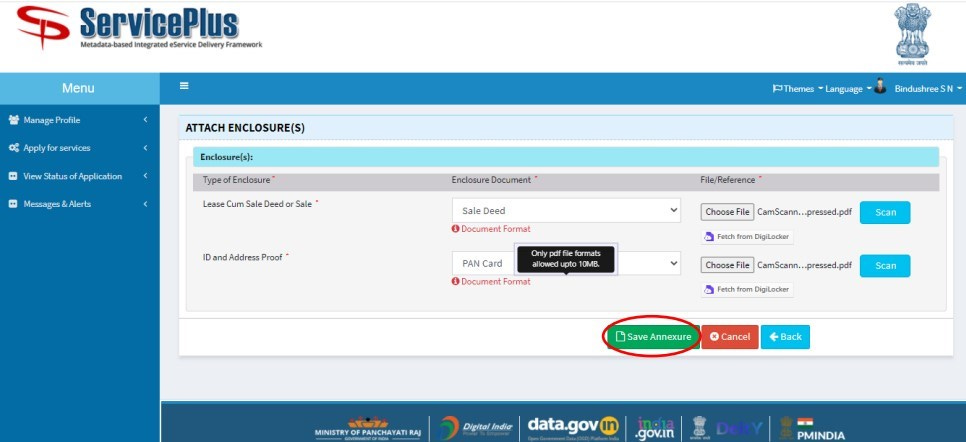Click the Enclosure Document column header
Image resolution: width=966 pixels, height=442 pixels.
click(491, 180)
